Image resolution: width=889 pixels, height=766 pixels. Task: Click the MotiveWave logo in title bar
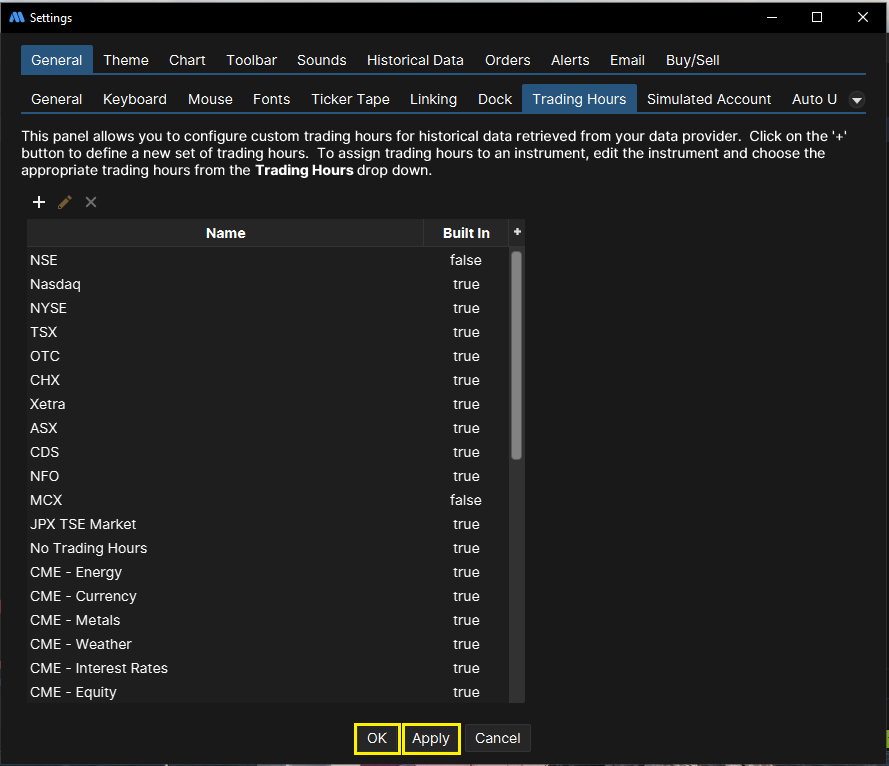click(x=16, y=17)
